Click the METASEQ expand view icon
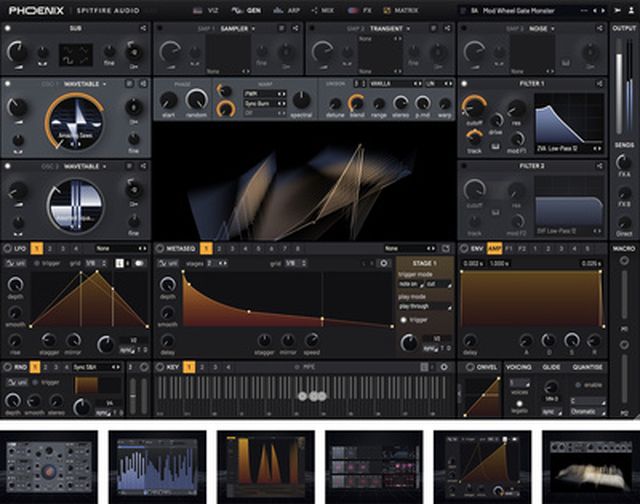Viewport: 640px width, 504px height. (x=446, y=248)
